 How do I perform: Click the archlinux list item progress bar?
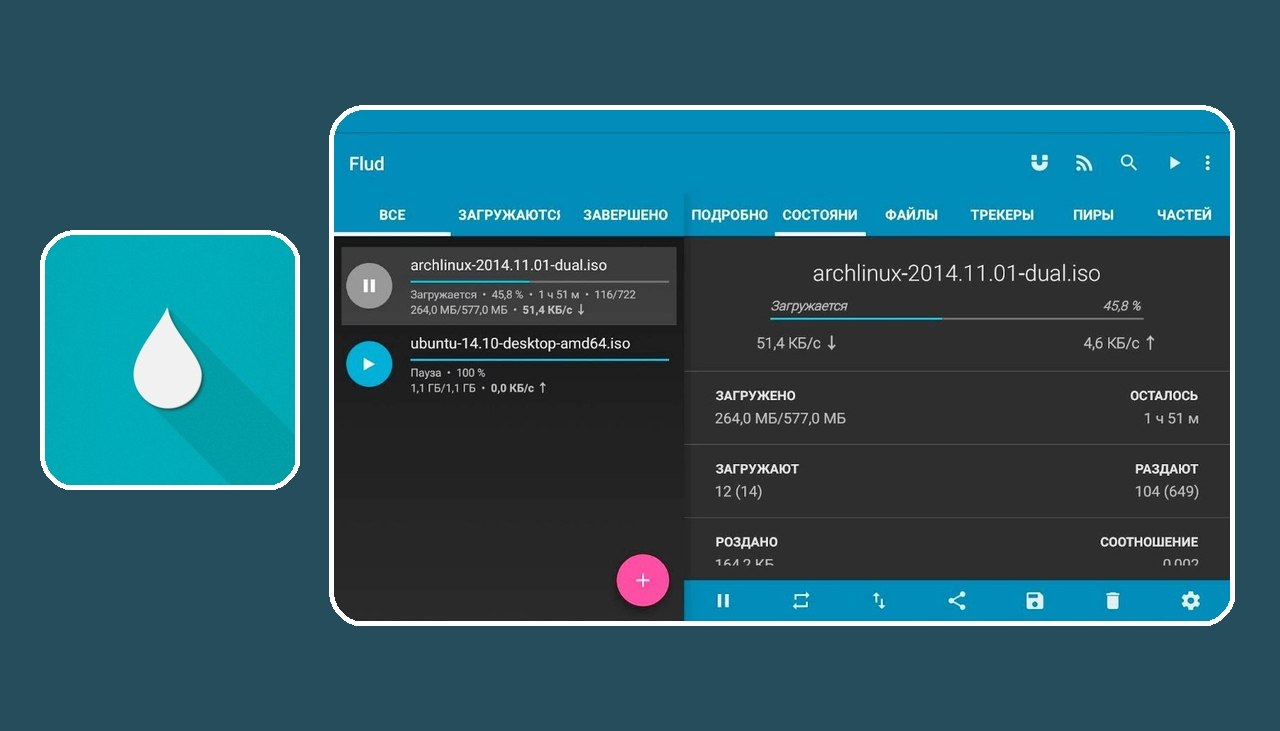(539, 282)
